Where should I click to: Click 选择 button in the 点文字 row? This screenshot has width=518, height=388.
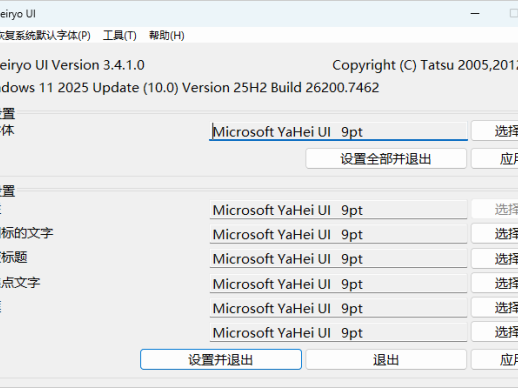(495, 283)
